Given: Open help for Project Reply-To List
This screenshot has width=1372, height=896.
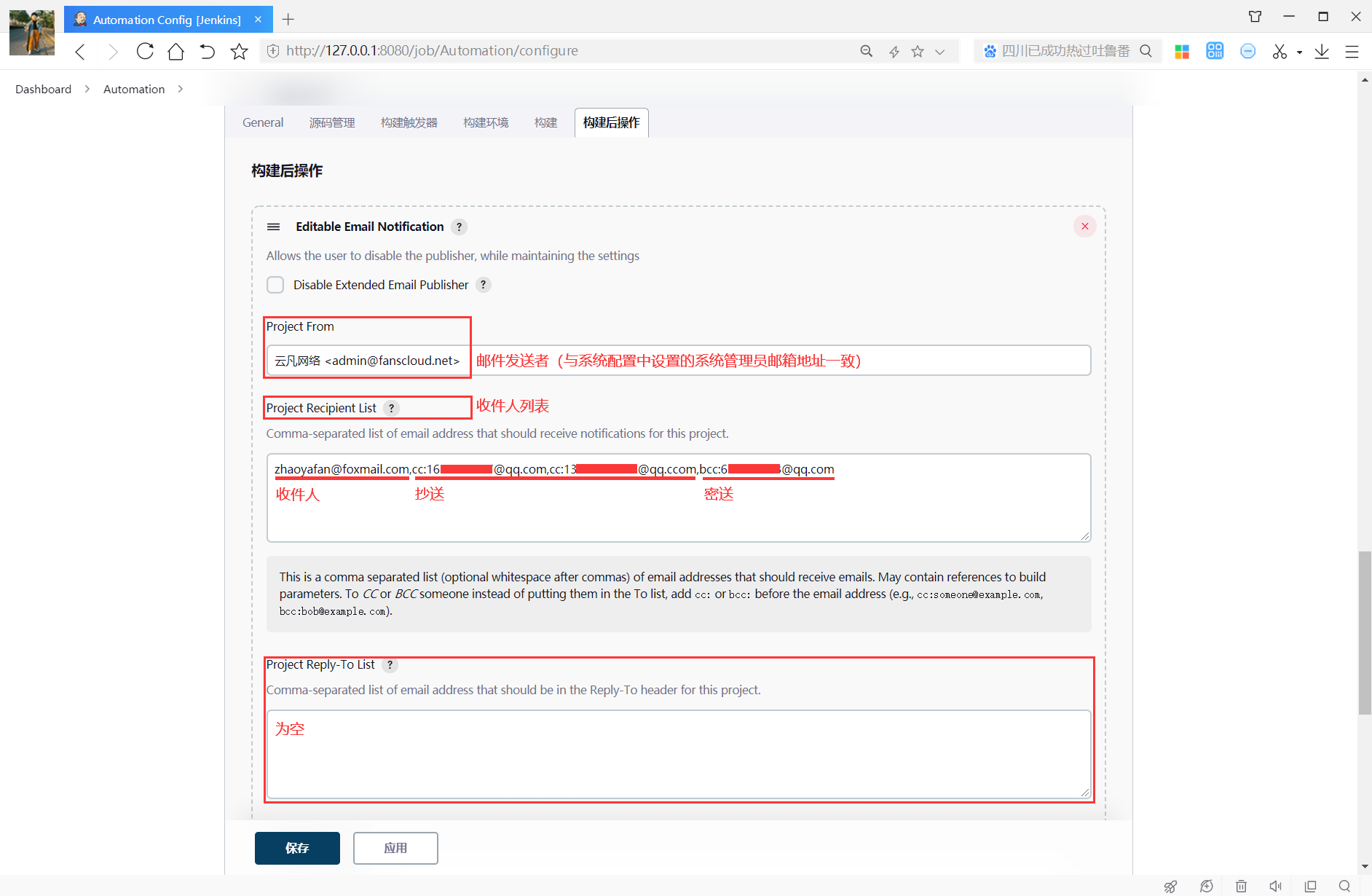Looking at the screenshot, I should 390,664.
